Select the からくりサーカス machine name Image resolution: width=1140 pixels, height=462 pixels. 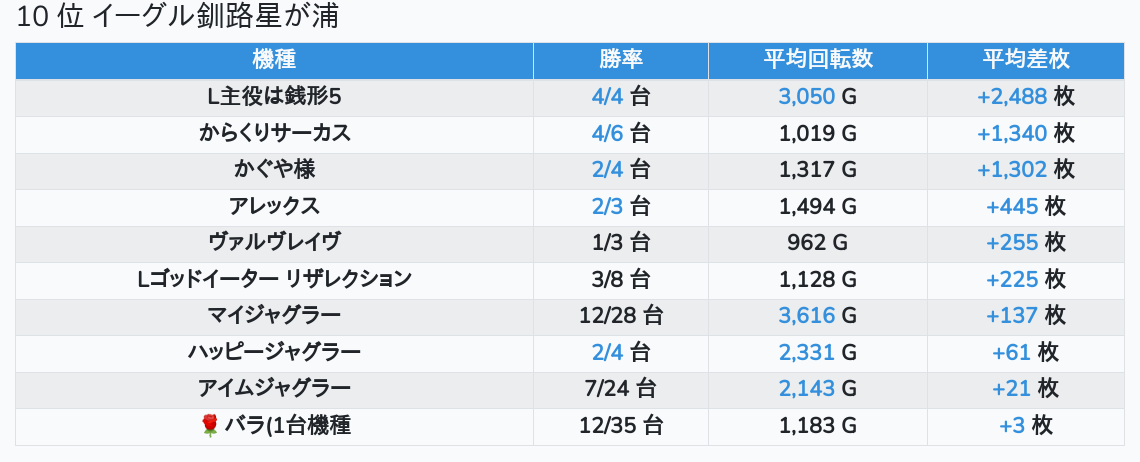(274, 133)
